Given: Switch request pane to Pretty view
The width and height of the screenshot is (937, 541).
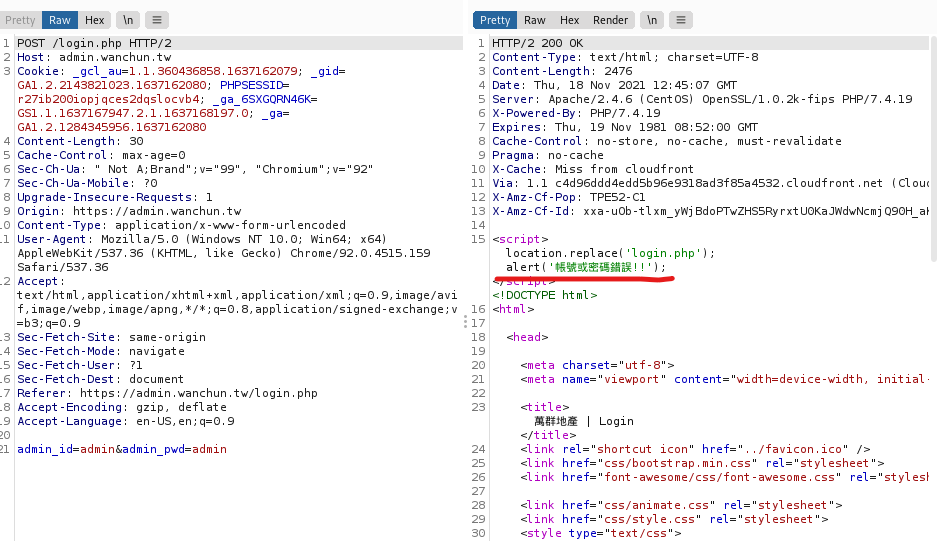Looking at the screenshot, I should coord(20,20).
